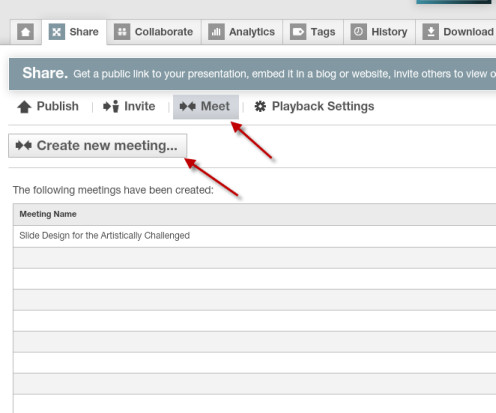The image size is (496, 413).
Task: Click the Playback Settings gear icon
Action: [x=260, y=107]
